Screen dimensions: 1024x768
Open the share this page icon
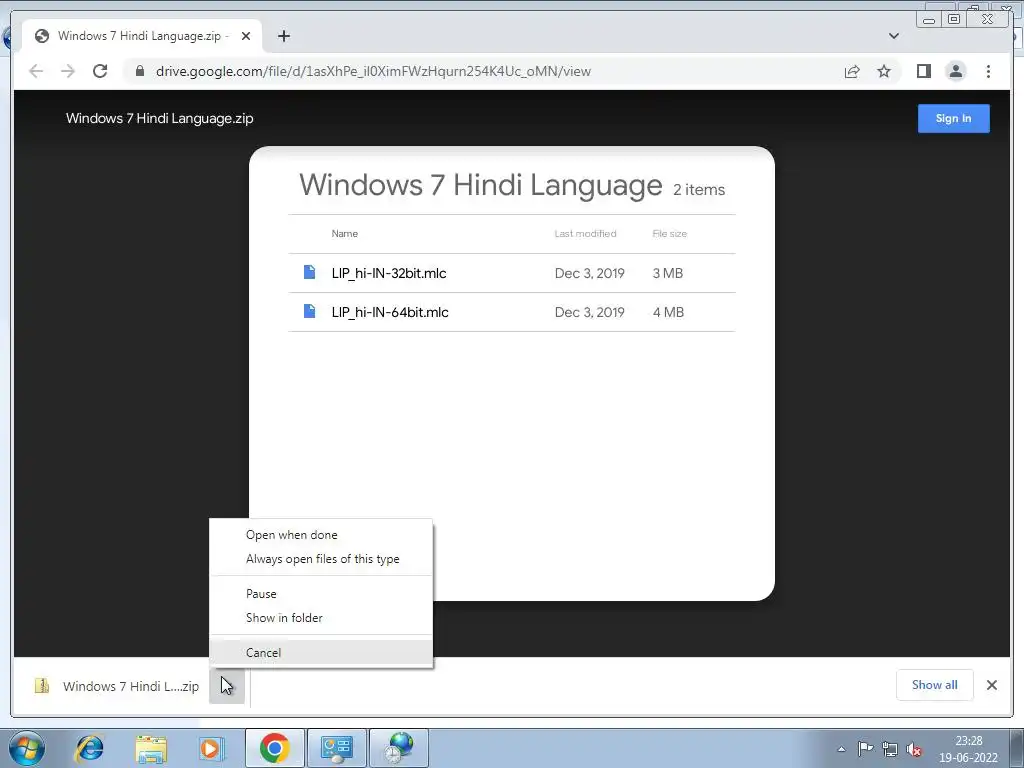[x=852, y=71]
